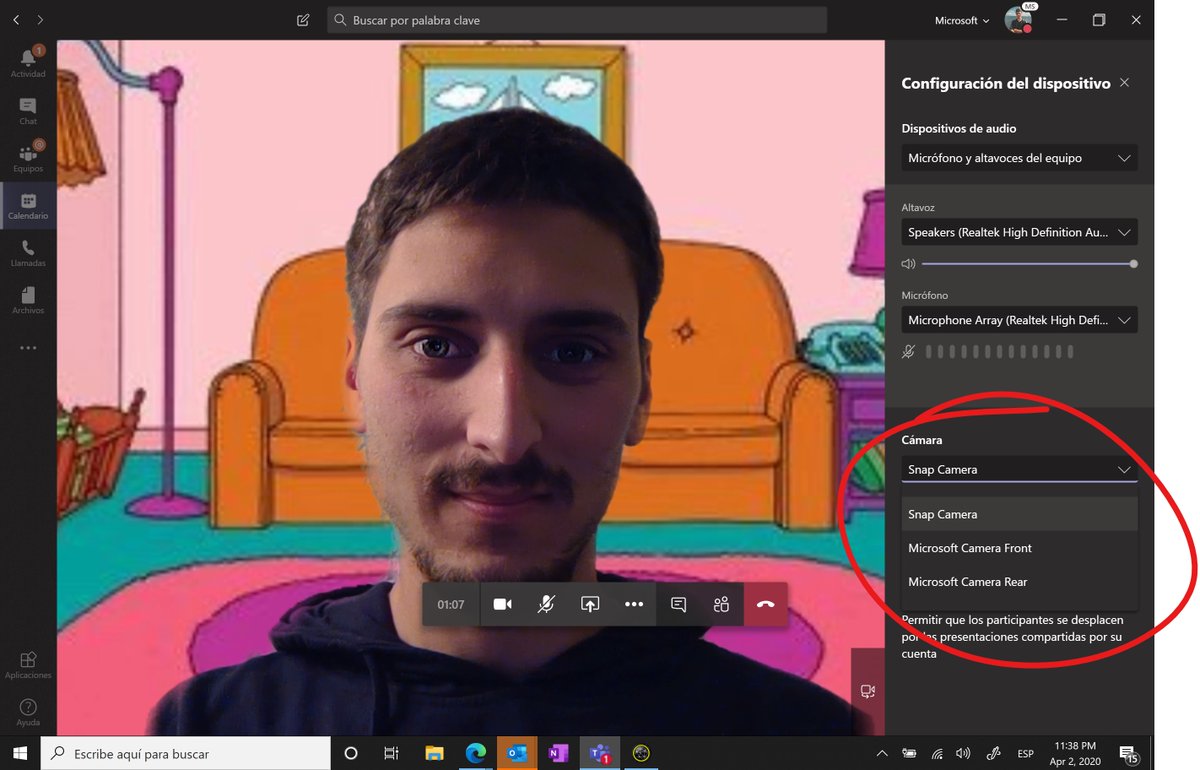The image size is (1200, 770).
Task: Hang up the ongoing call
Action: coord(765,604)
